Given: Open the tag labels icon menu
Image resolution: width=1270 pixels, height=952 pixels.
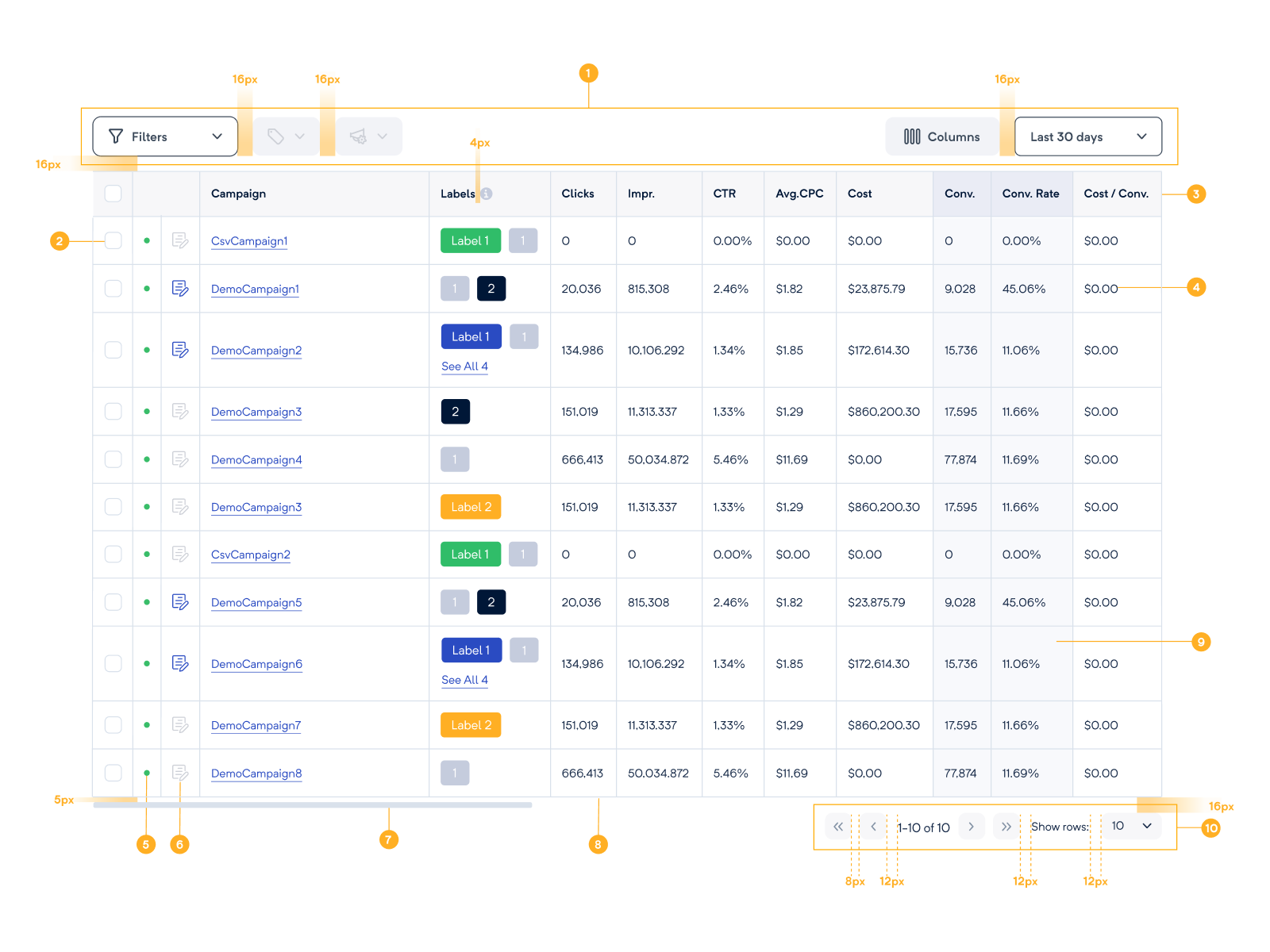Looking at the screenshot, I should 285,136.
